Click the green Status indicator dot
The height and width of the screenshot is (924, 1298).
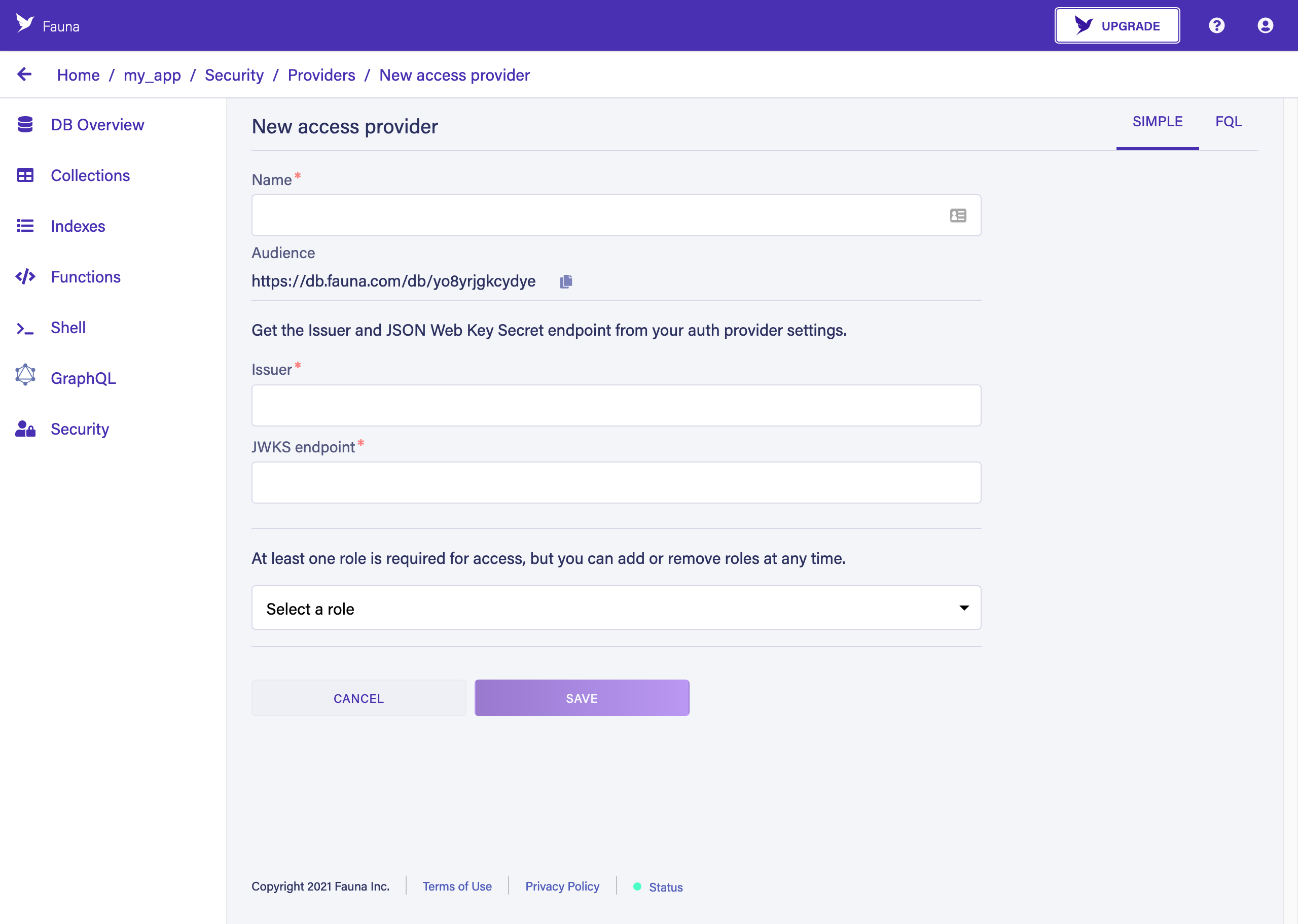coord(637,886)
